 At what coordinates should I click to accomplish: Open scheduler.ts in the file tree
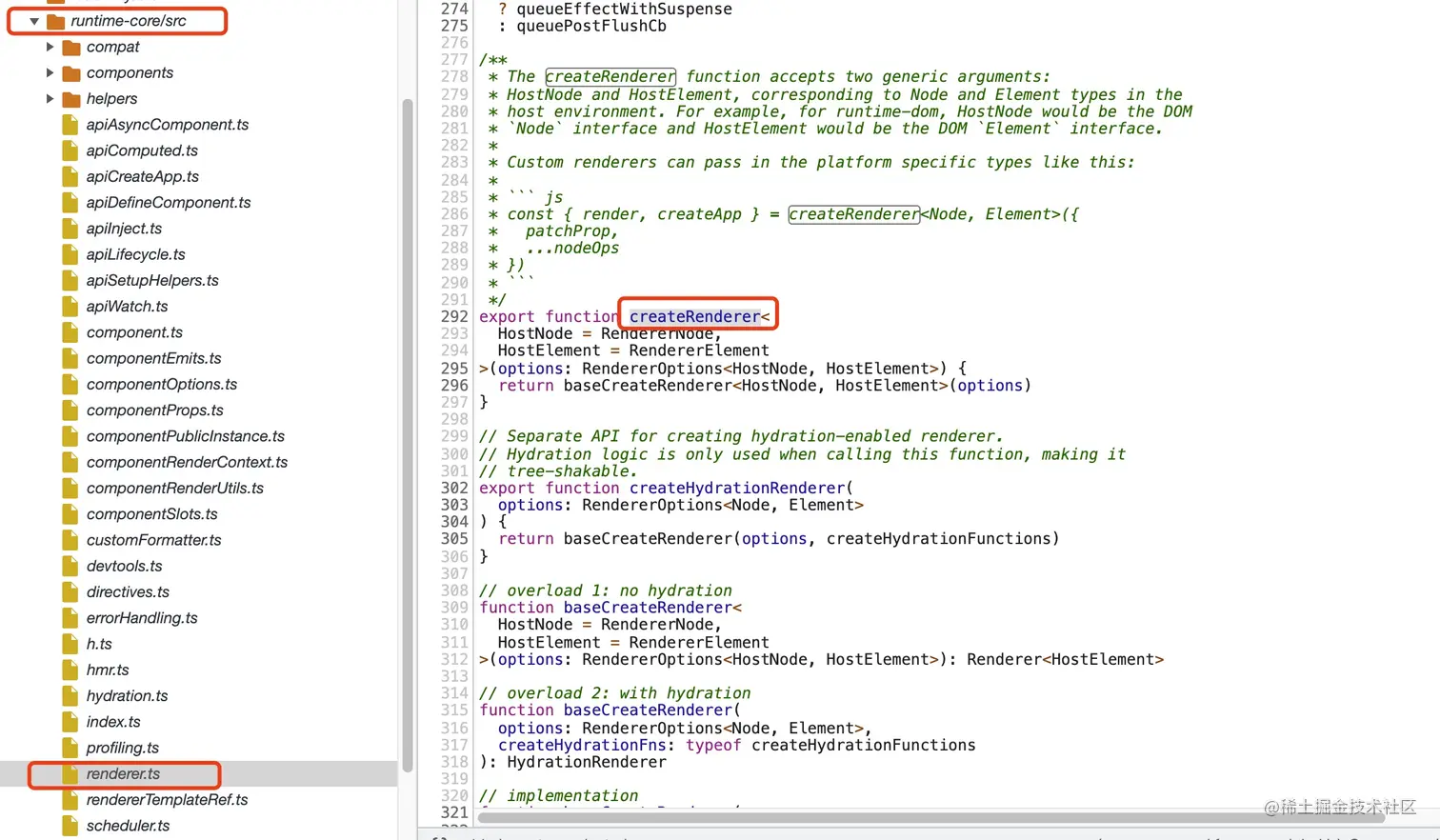point(128,826)
